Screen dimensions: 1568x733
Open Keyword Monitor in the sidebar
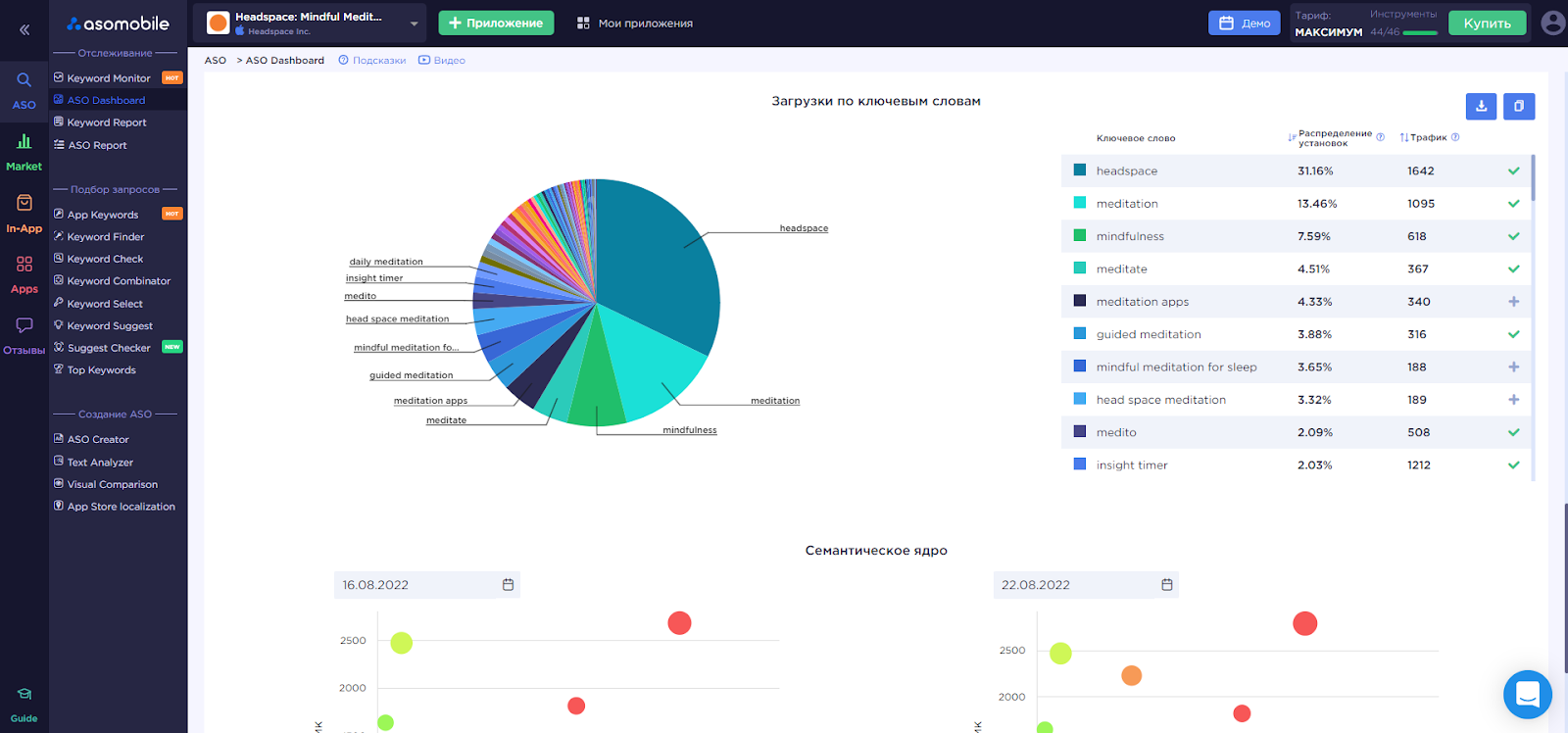point(109,78)
